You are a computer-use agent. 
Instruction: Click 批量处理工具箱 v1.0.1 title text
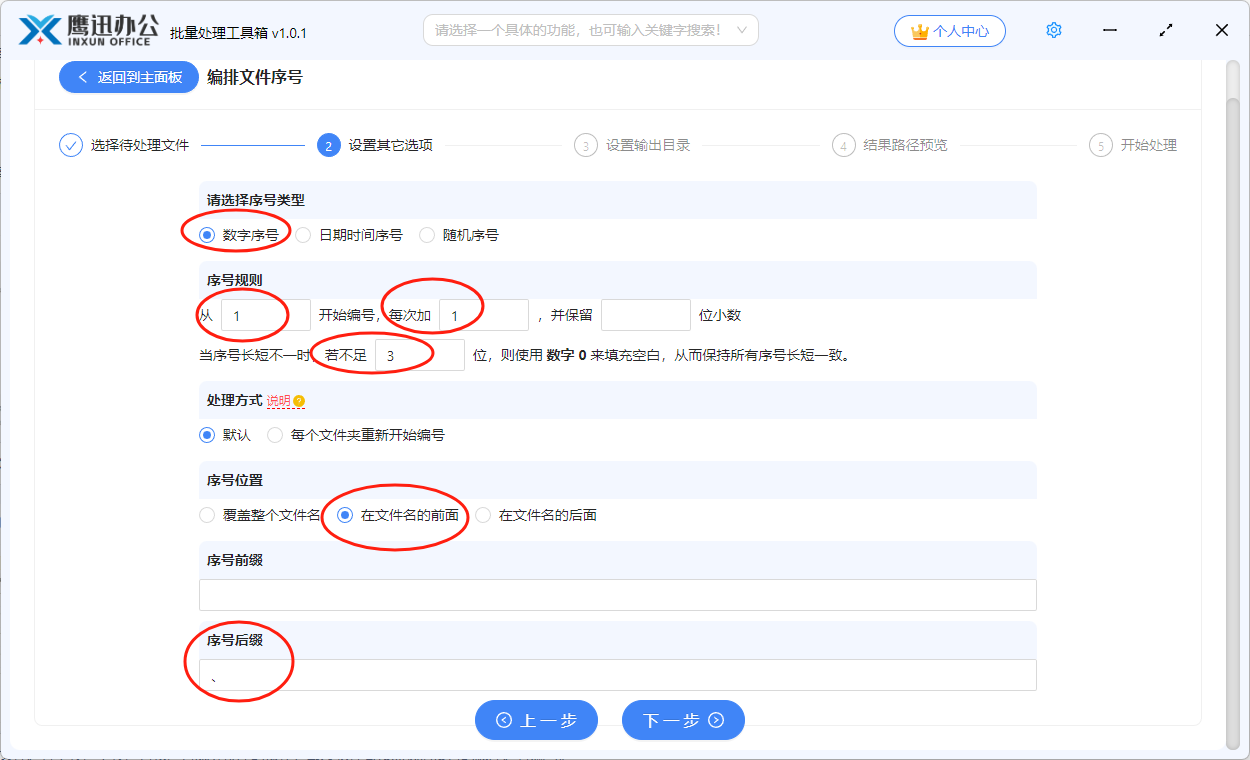239,33
